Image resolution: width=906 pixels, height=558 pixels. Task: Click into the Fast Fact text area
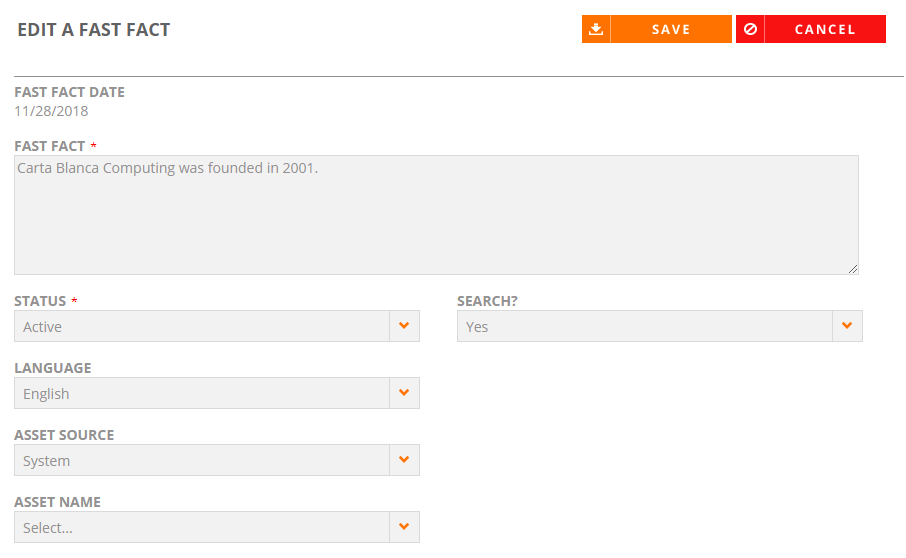[436, 215]
